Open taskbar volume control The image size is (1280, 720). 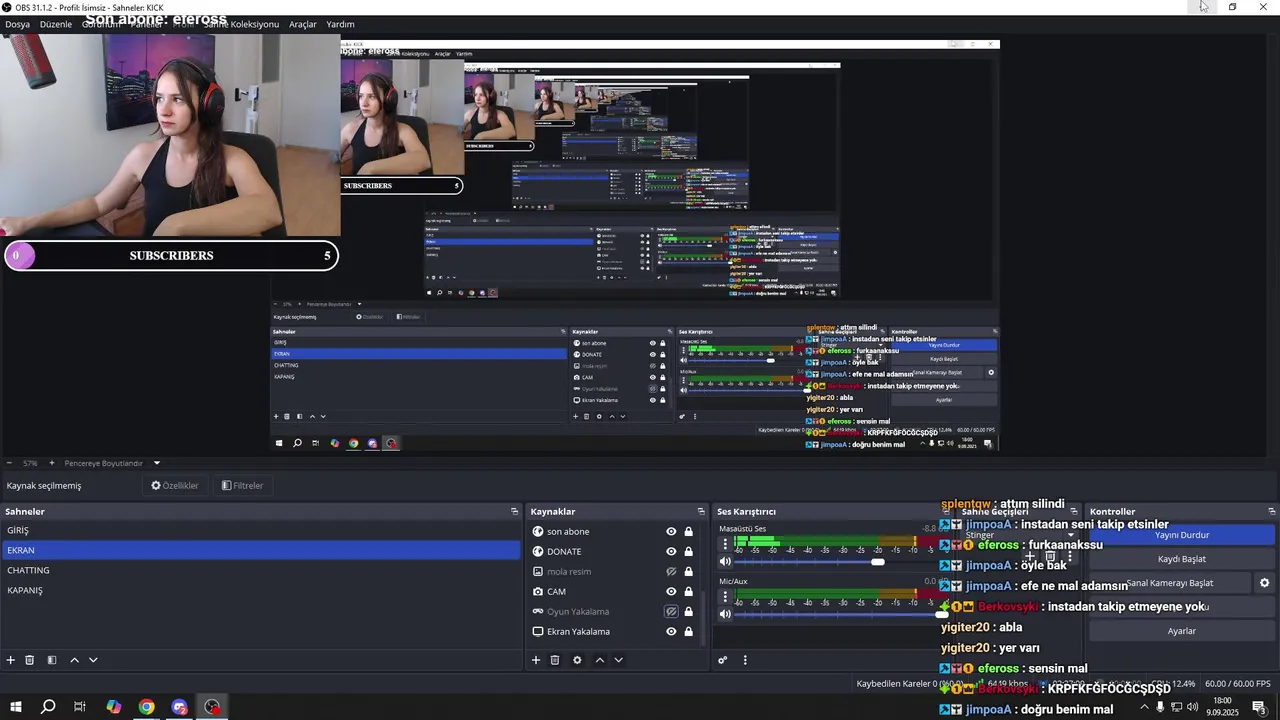[1192, 707]
